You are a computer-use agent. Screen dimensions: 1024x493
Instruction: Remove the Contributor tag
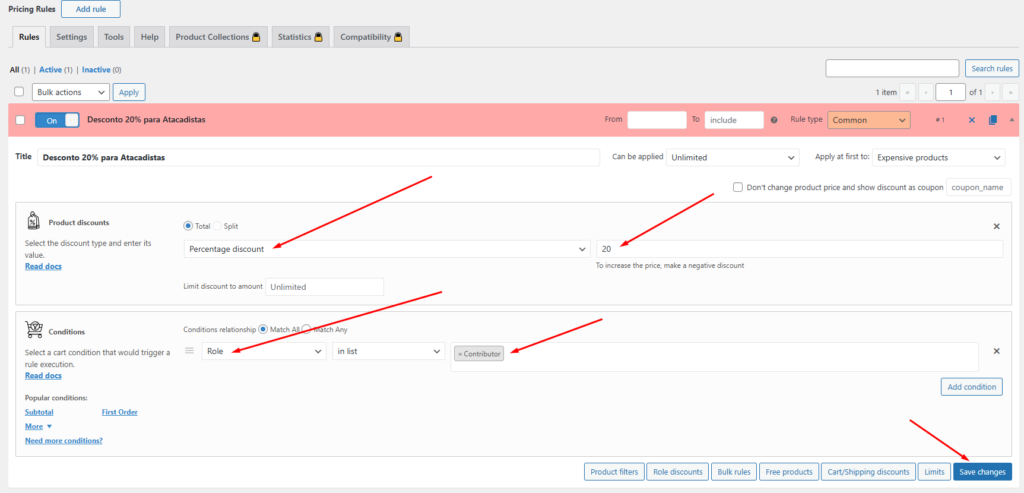point(459,353)
